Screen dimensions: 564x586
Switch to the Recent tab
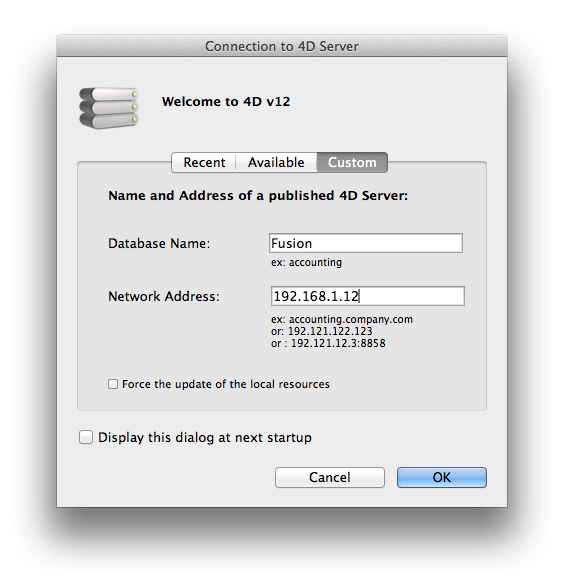click(204, 163)
